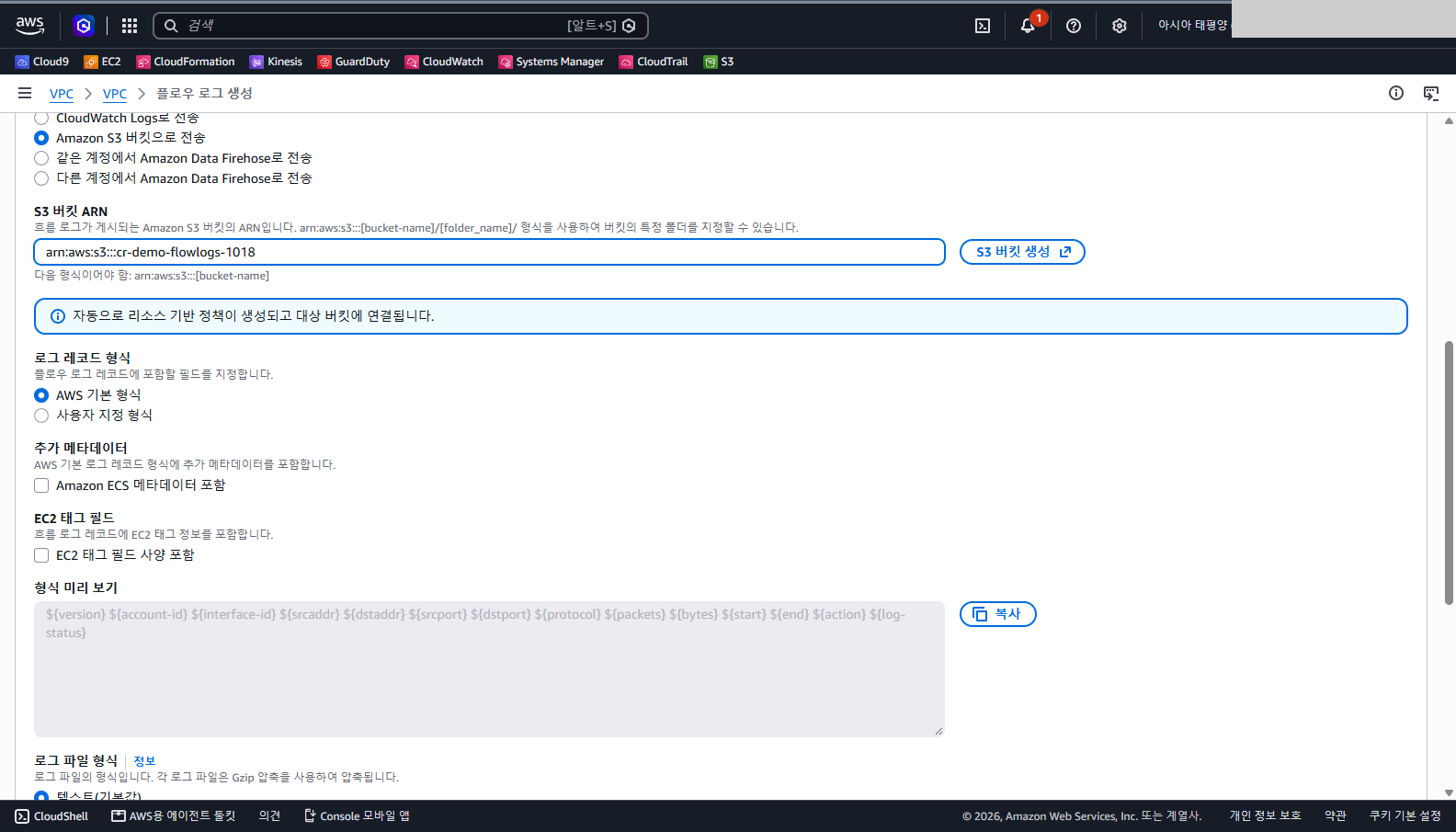Open CloudFormation bookmark in favorites bar
The height and width of the screenshot is (832, 1456).
pyautogui.click(x=186, y=62)
